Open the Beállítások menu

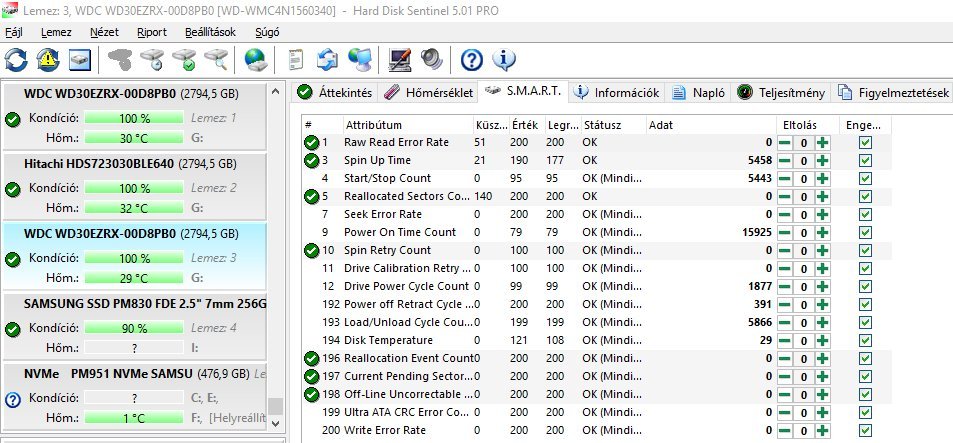pyautogui.click(x=210, y=32)
